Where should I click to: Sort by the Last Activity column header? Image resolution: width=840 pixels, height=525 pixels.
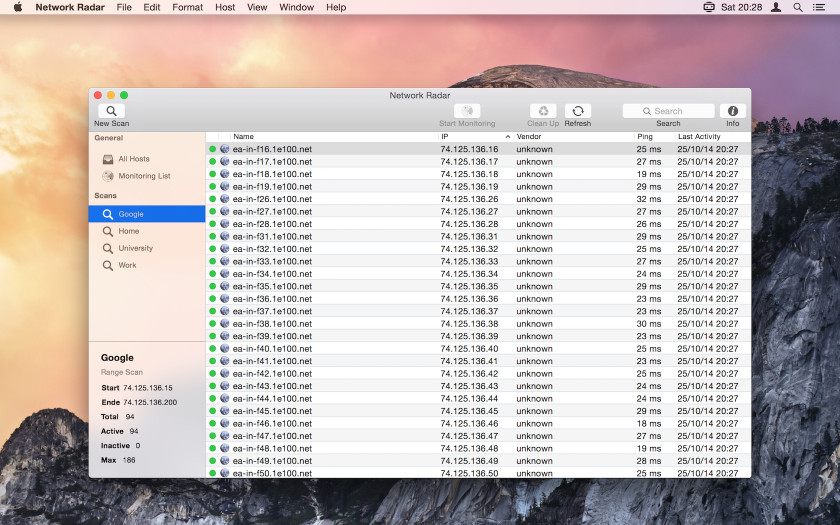[712, 137]
